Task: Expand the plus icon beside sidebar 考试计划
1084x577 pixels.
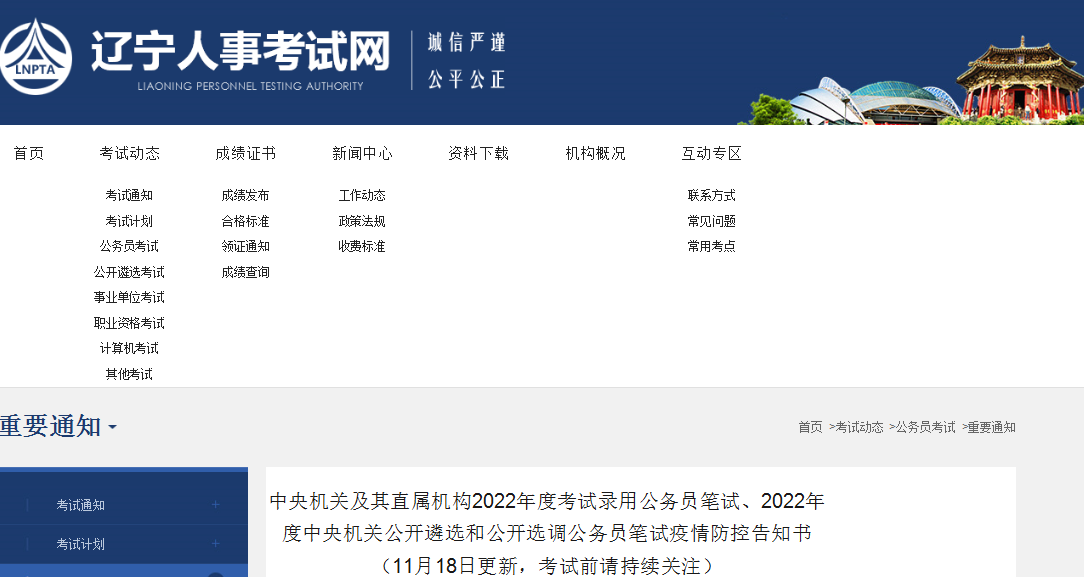Action: click(x=216, y=543)
